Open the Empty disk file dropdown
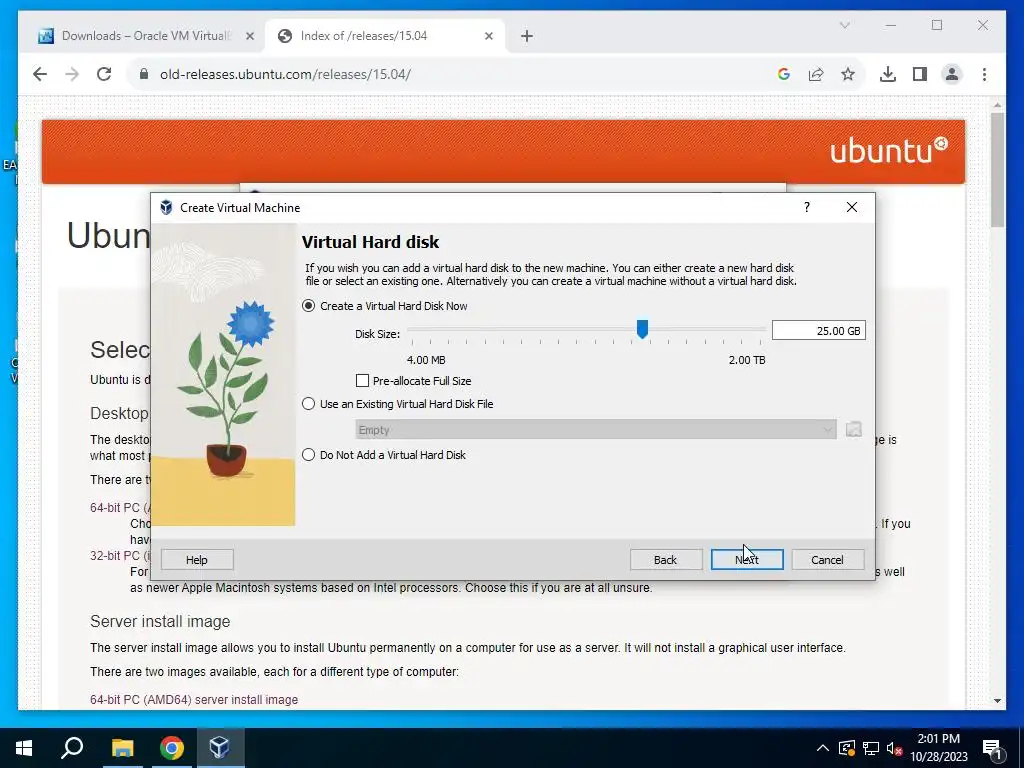The image size is (1024, 768). point(596,430)
